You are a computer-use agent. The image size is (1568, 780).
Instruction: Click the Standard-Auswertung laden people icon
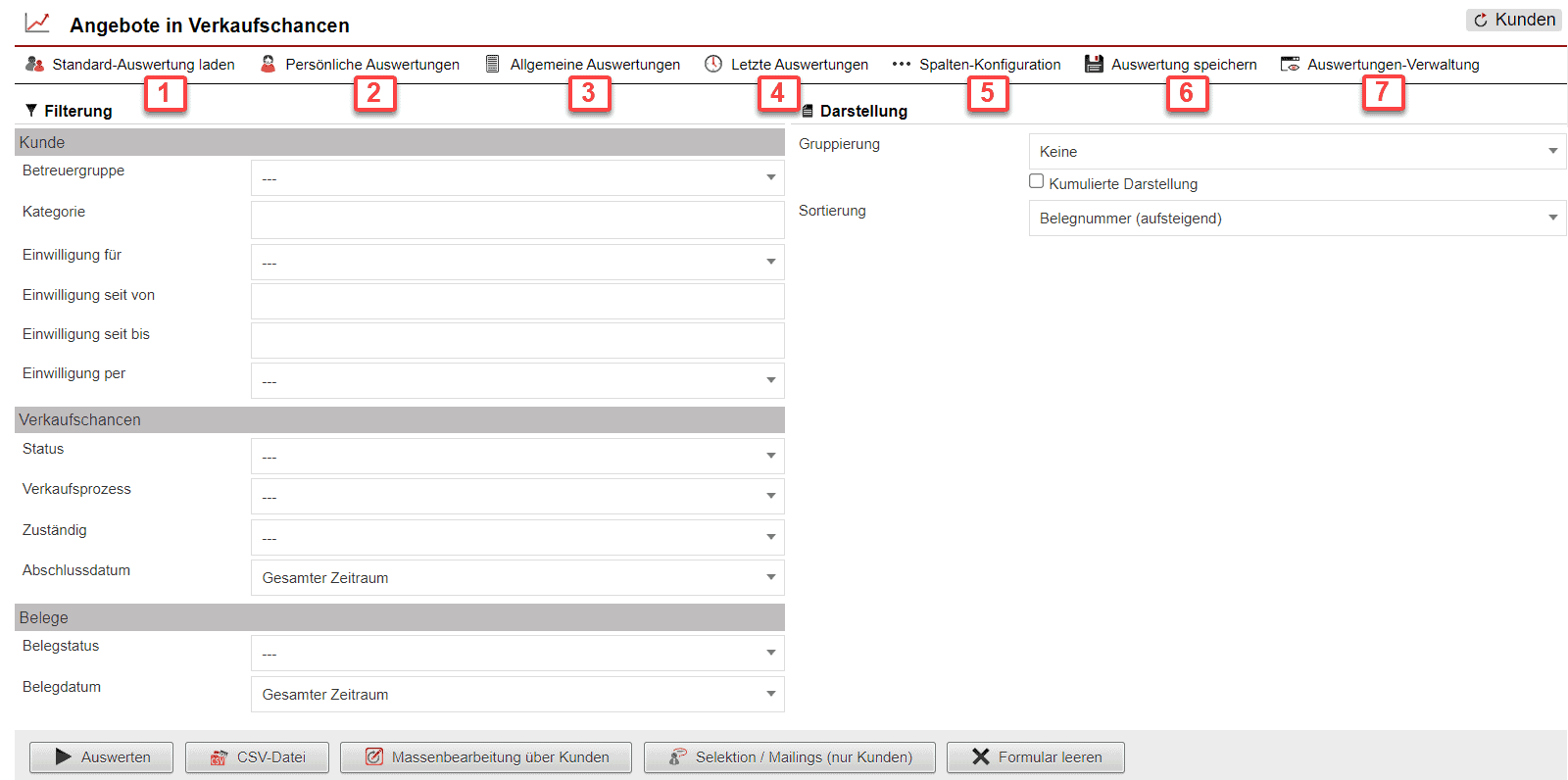pyautogui.click(x=34, y=64)
